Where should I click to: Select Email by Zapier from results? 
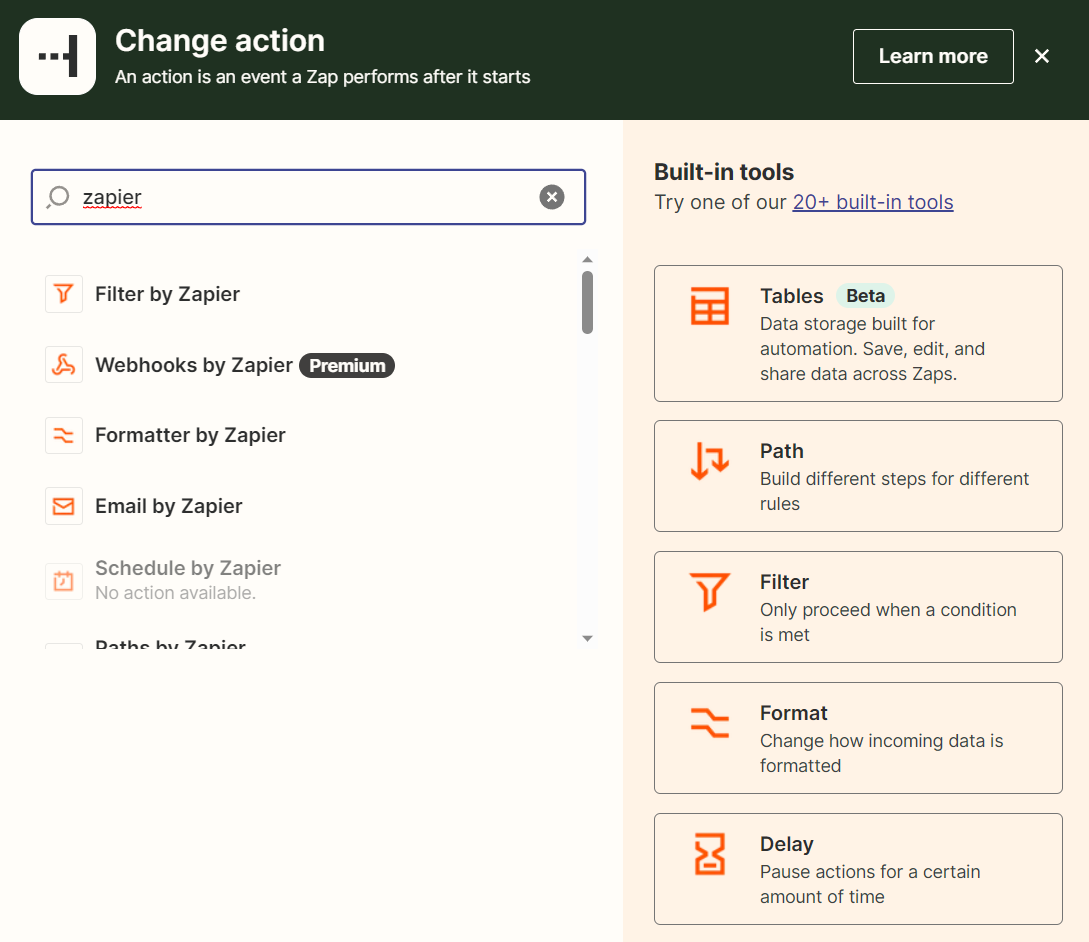coord(168,506)
